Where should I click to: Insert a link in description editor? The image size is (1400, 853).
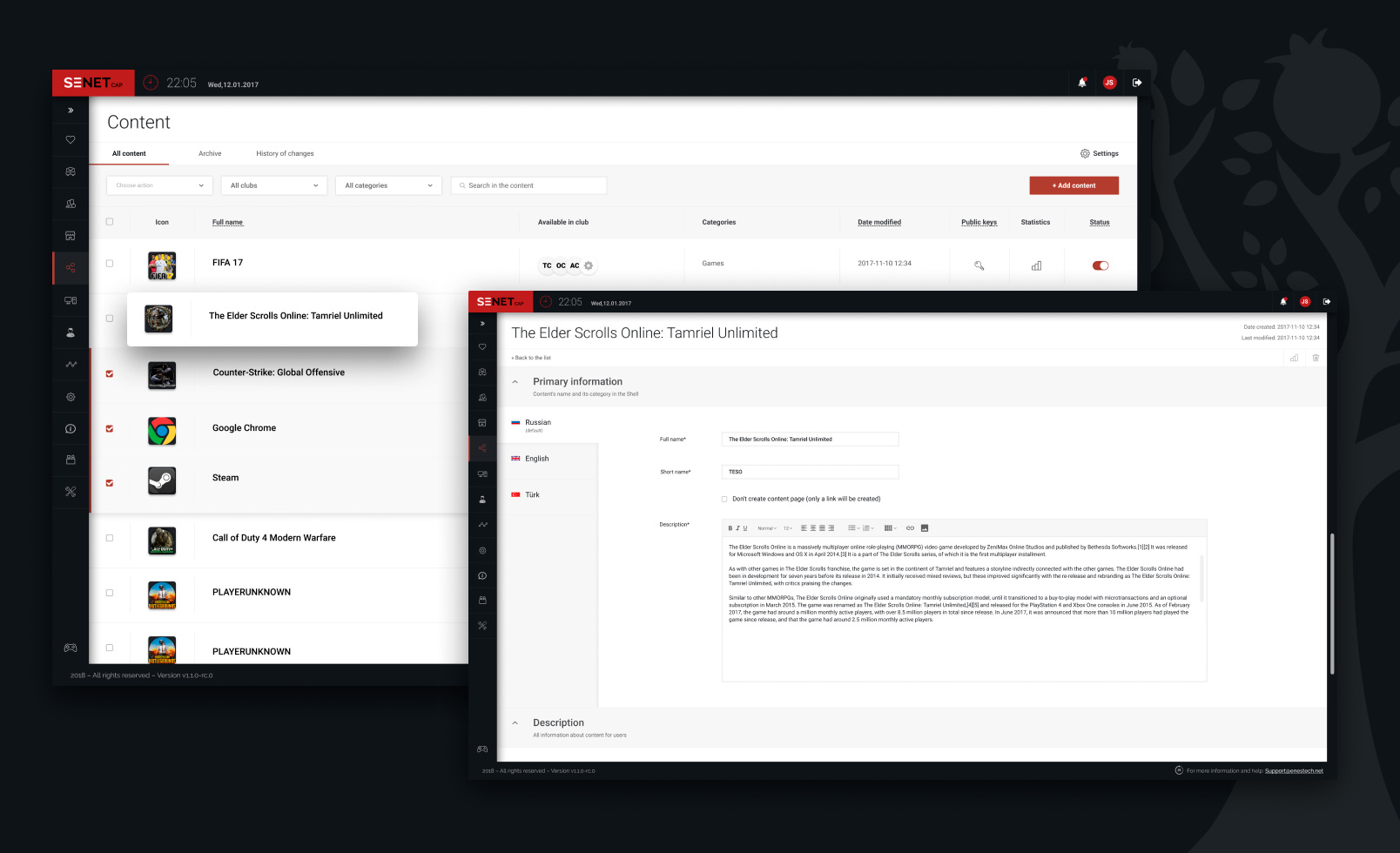click(x=910, y=528)
